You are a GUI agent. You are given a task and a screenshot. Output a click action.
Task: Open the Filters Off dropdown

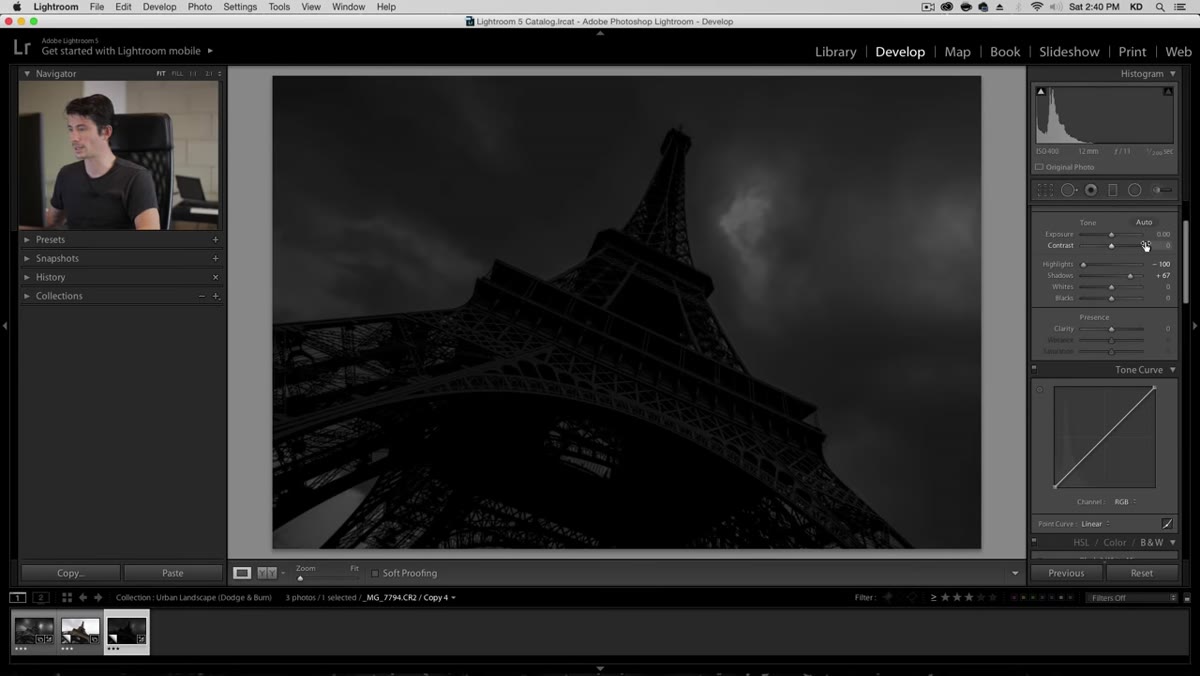[1133, 598]
